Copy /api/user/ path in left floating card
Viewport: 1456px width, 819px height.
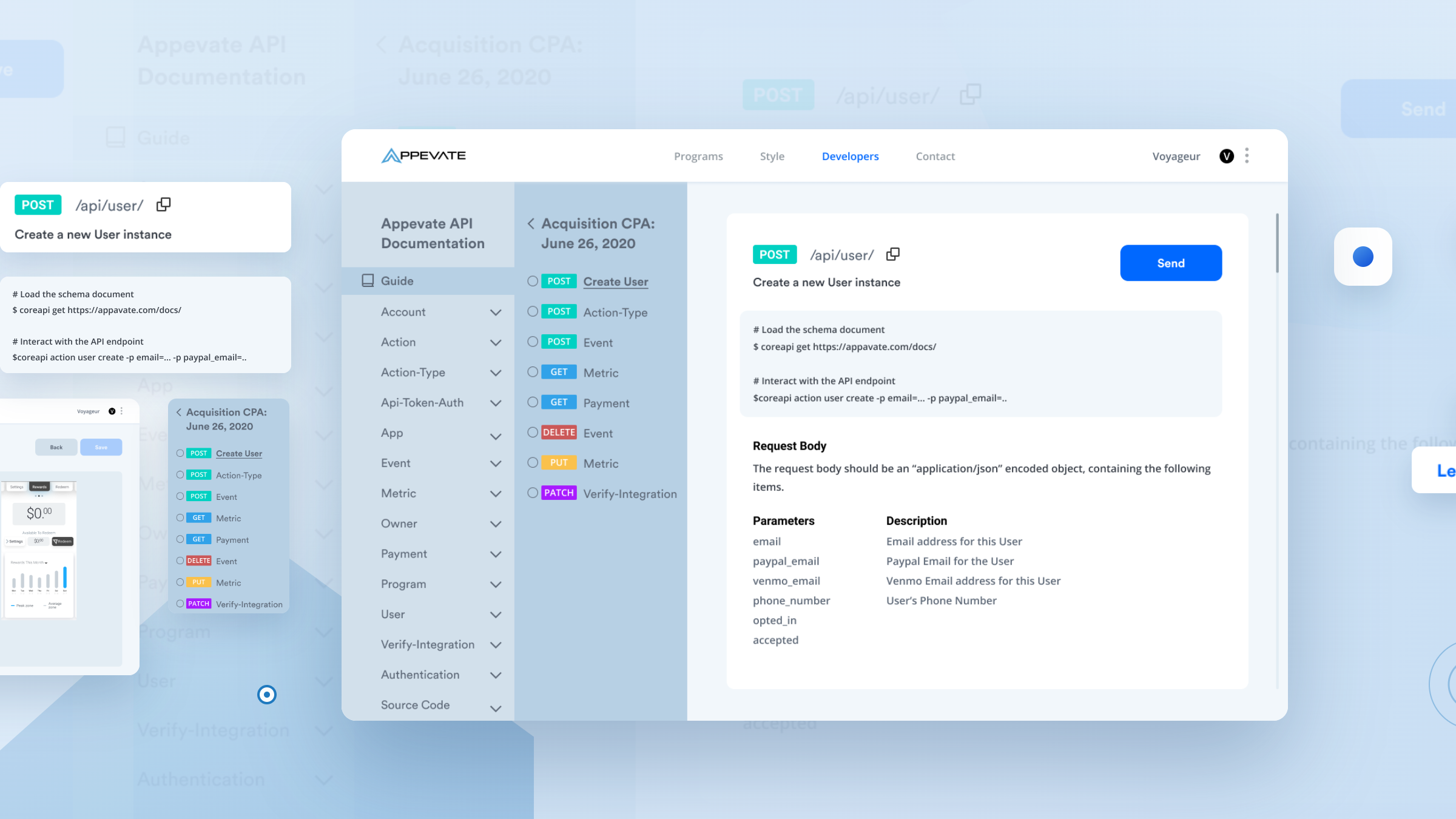[x=163, y=204]
